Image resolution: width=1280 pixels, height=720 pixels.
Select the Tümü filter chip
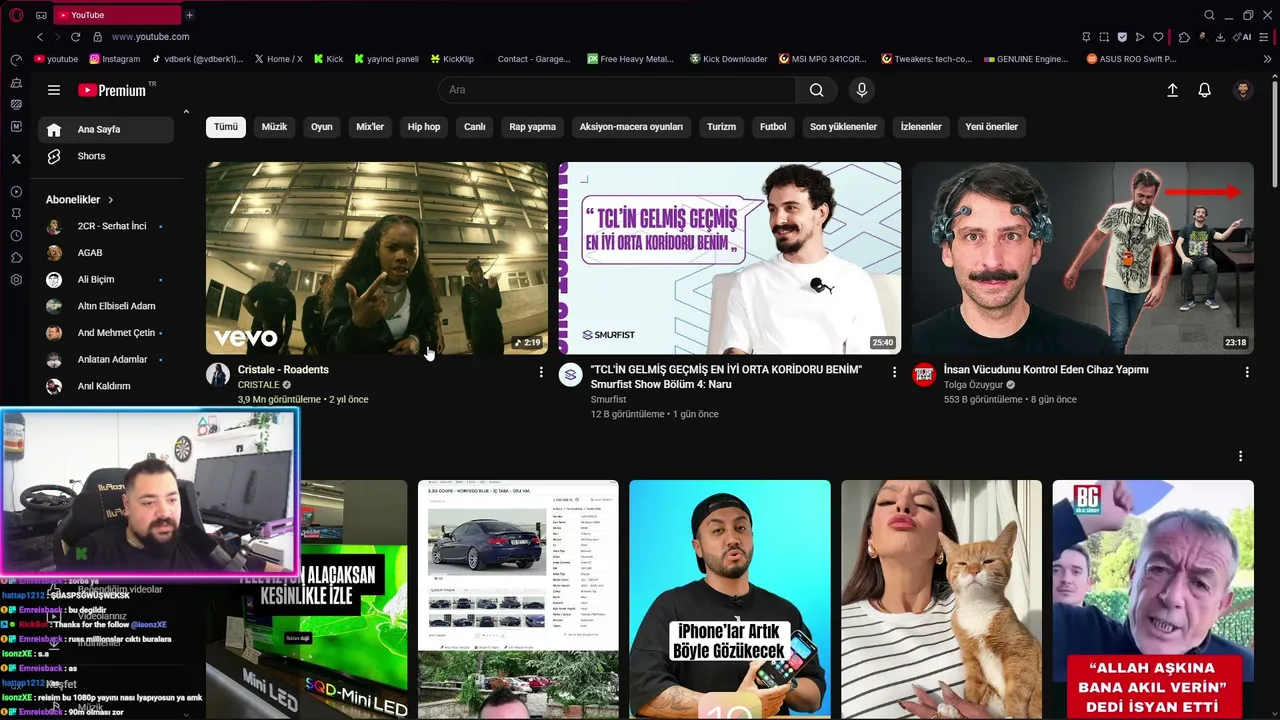(x=226, y=127)
